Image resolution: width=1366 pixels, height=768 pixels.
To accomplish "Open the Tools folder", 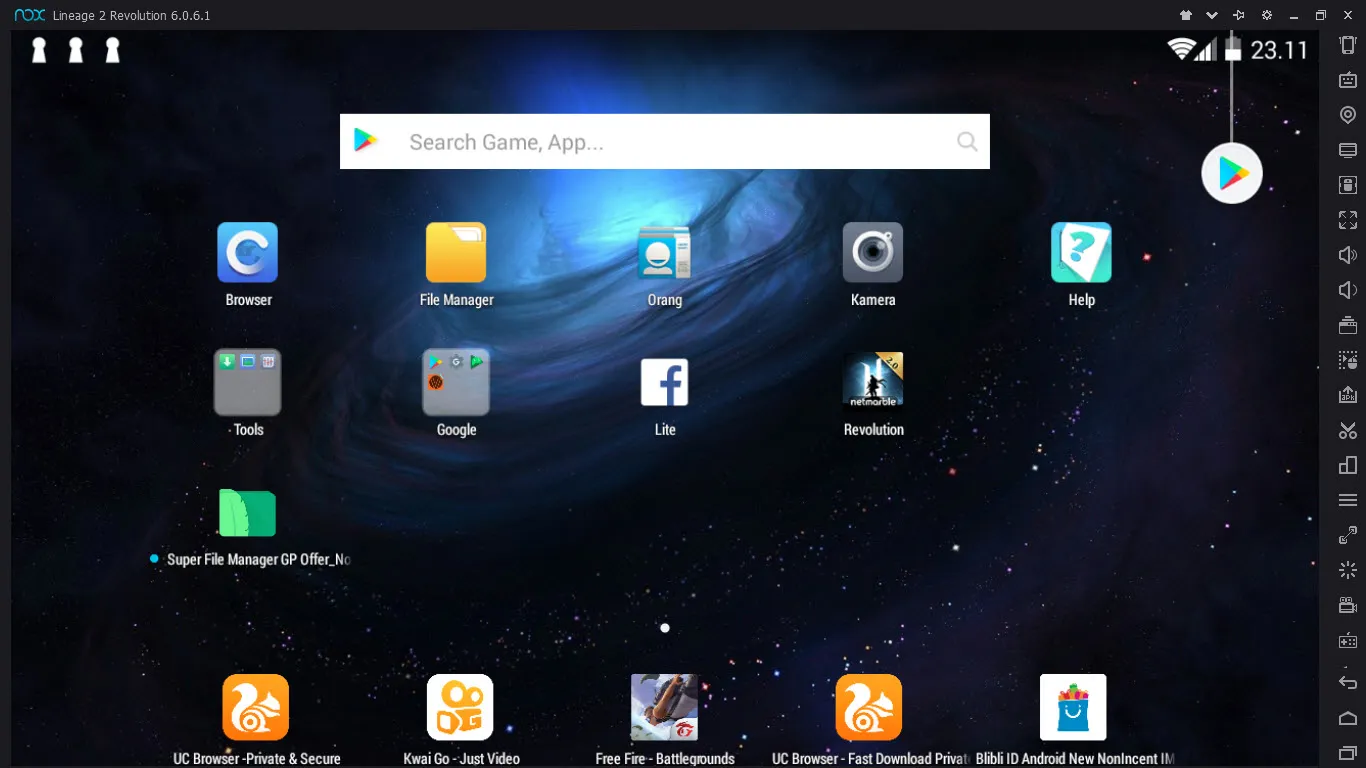I will tap(248, 382).
